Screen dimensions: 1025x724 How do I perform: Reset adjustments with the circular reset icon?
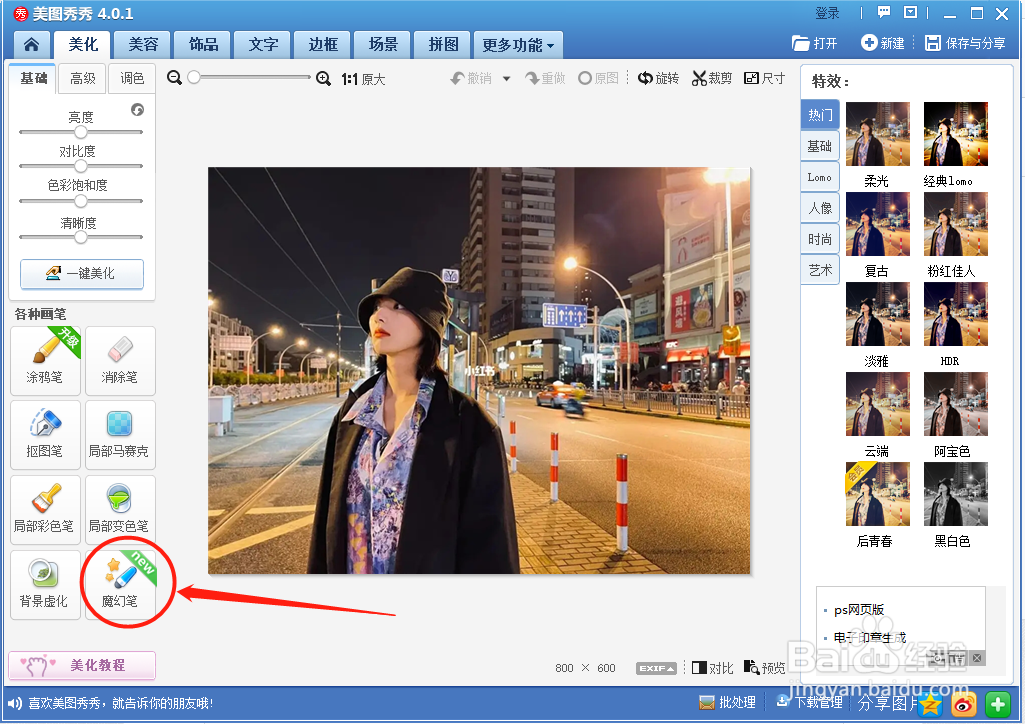coord(137,110)
